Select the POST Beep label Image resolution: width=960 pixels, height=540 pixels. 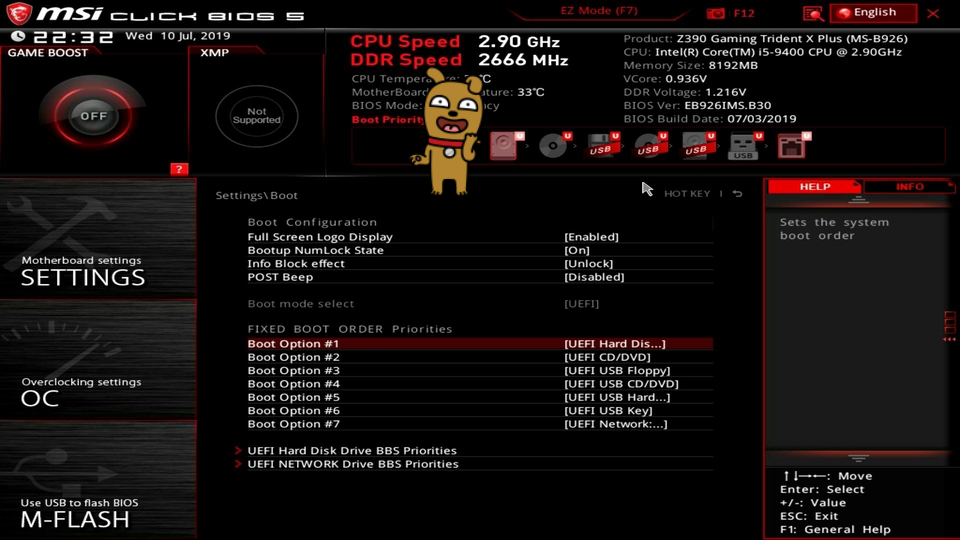pos(280,277)
